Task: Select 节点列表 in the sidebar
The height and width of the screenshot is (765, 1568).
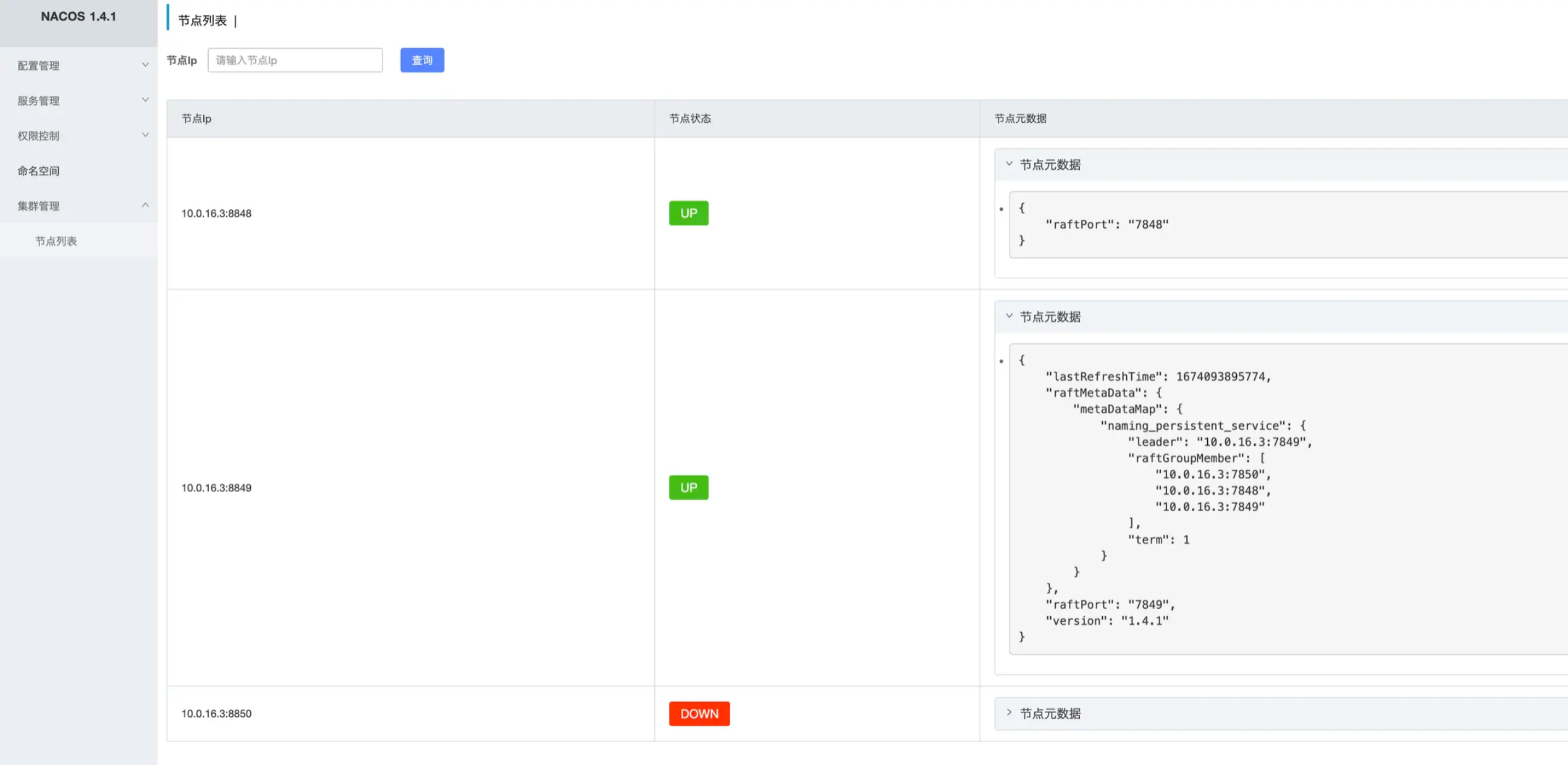Action: pos(56,241)
